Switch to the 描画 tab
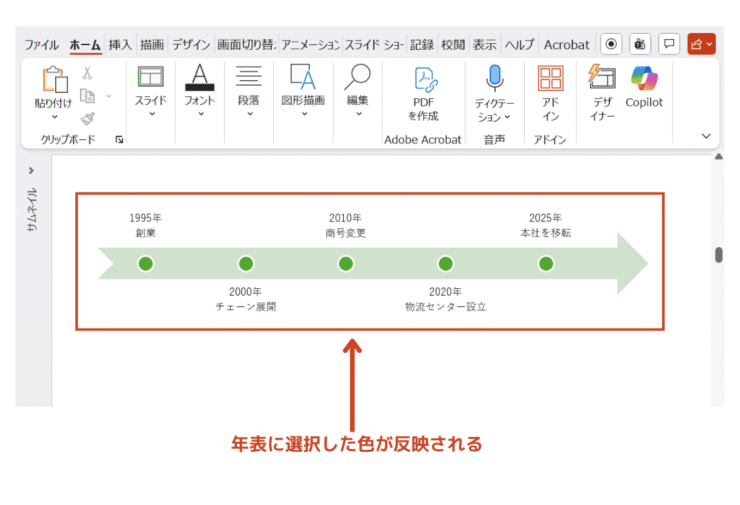This screenshot has width=740, height=505. tap(152, 45)
